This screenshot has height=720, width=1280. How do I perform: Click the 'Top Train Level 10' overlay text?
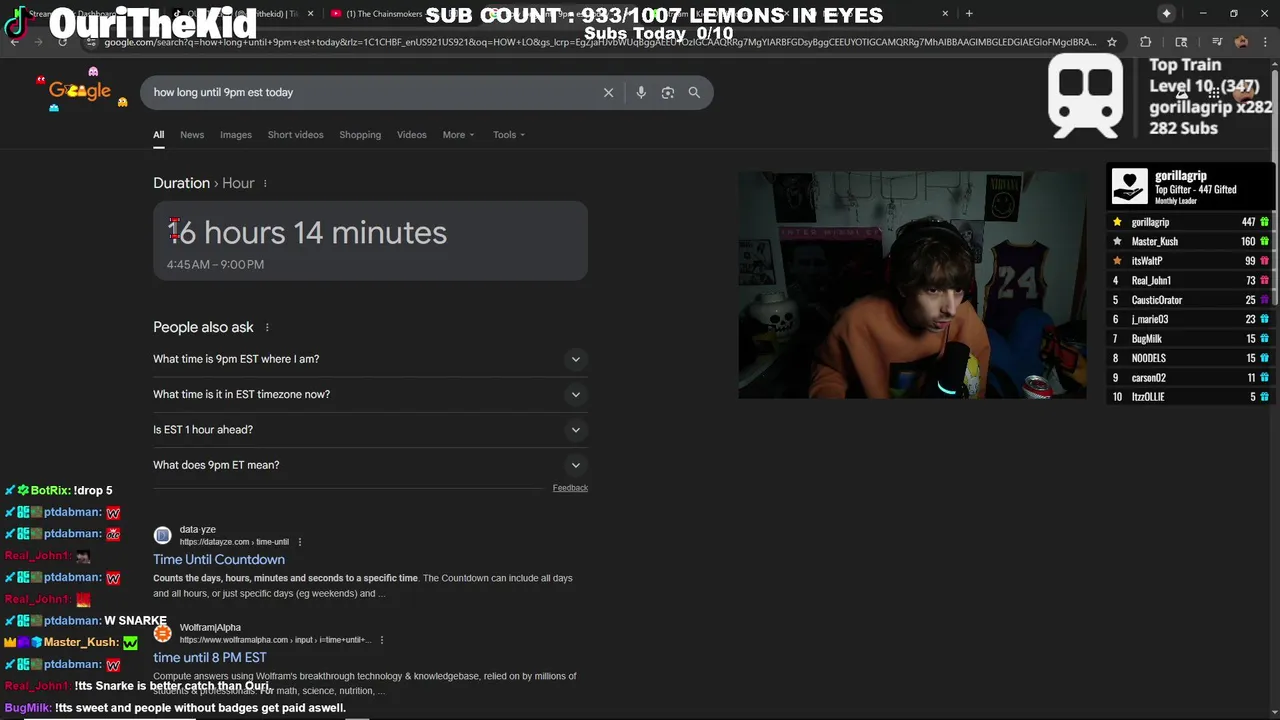pyautogui.click(x=1211, y=96)
